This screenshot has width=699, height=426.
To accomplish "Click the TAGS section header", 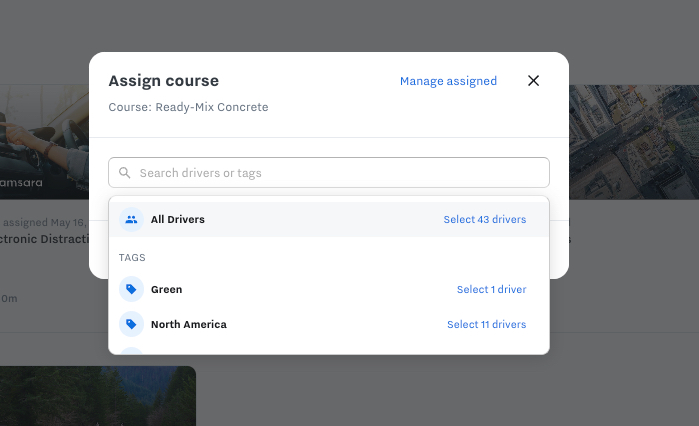I will 132,257.
